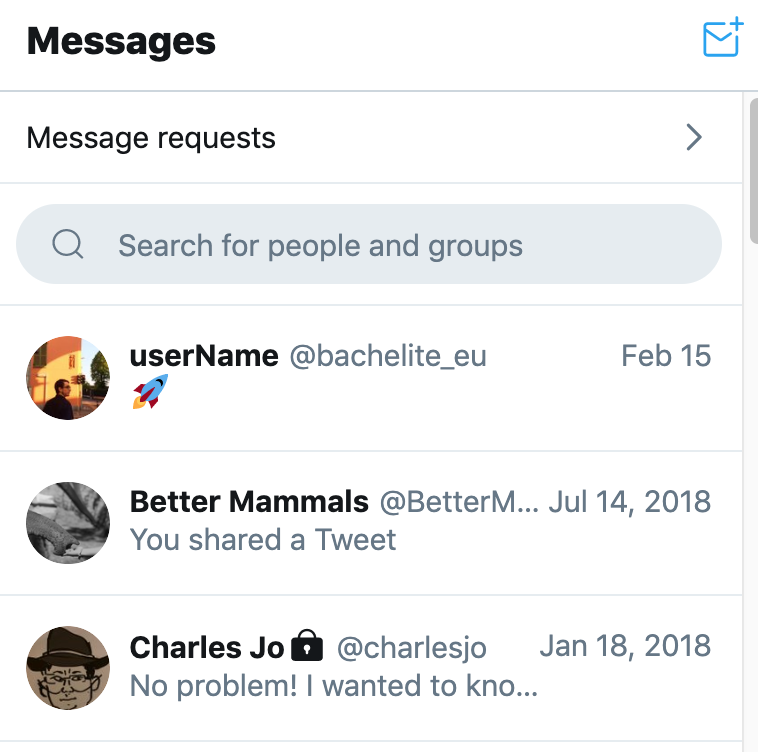Click the 'No problem! I wanted to kno...' preview
Screen dimensions: 758x752
coord(334,686)
